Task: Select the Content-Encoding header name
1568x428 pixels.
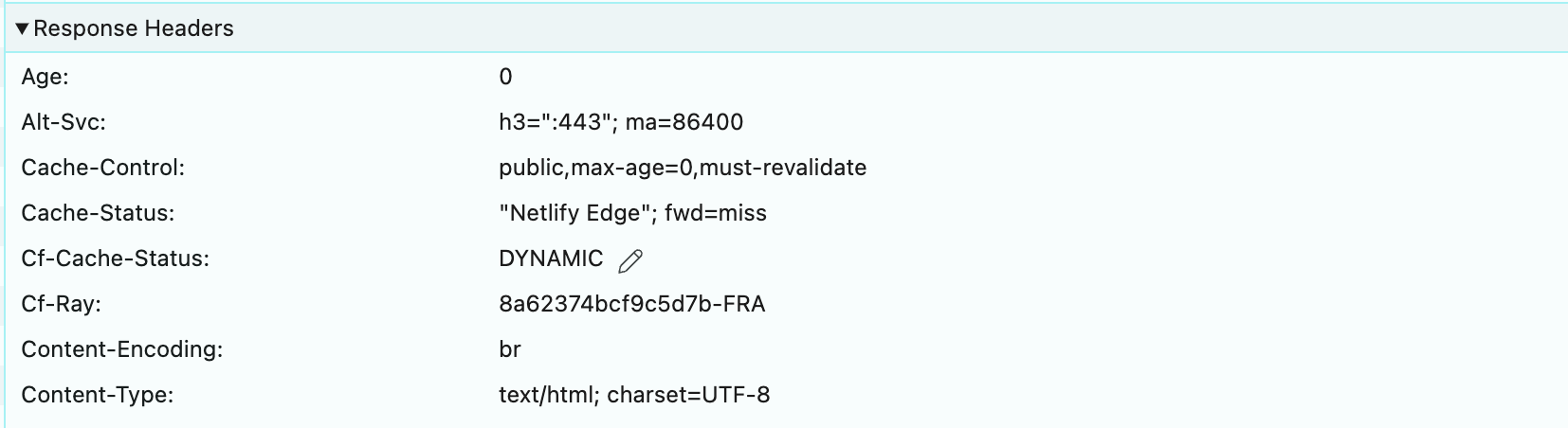Action: (x=121, y=349)
